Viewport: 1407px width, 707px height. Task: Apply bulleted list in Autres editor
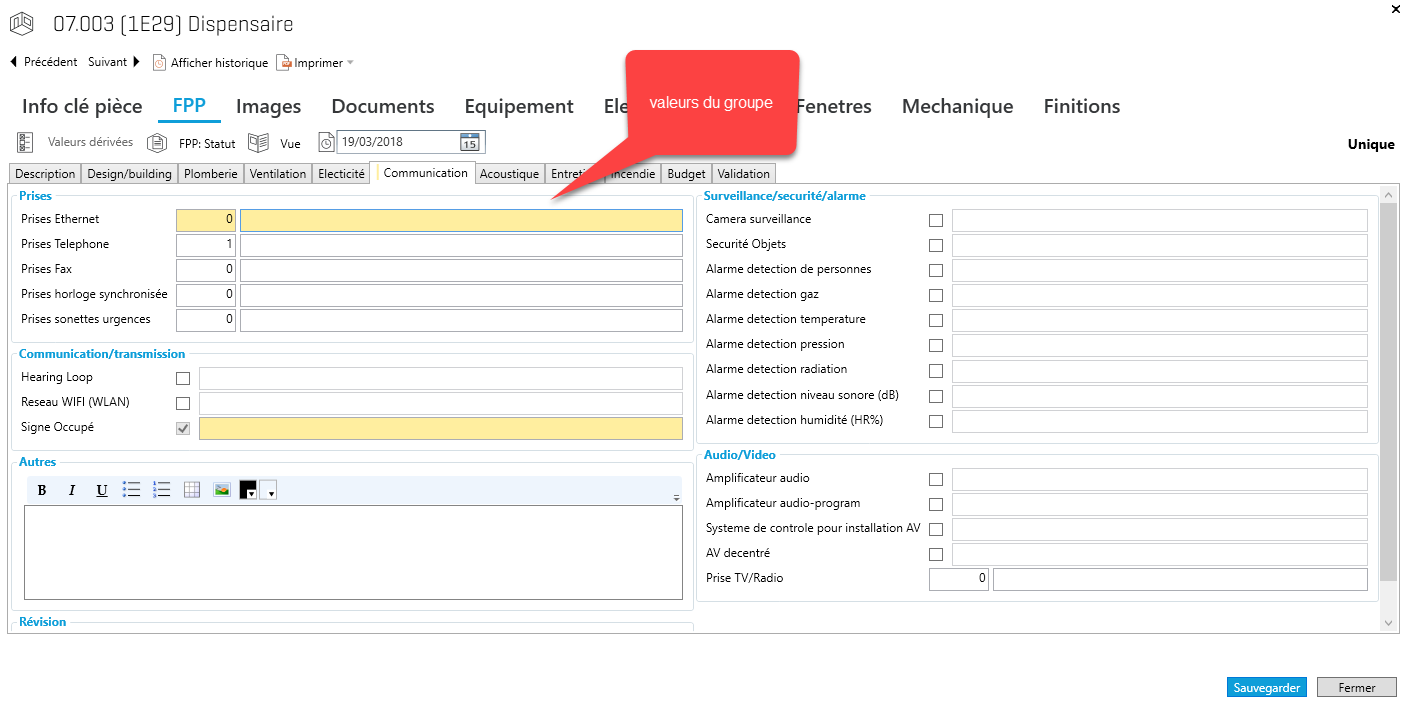pos(132,490)
